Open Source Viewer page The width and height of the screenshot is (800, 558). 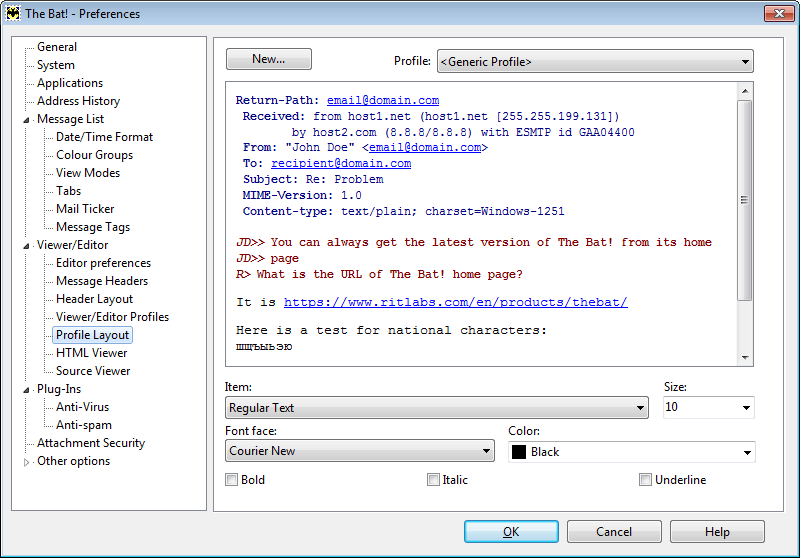point(93,371)
